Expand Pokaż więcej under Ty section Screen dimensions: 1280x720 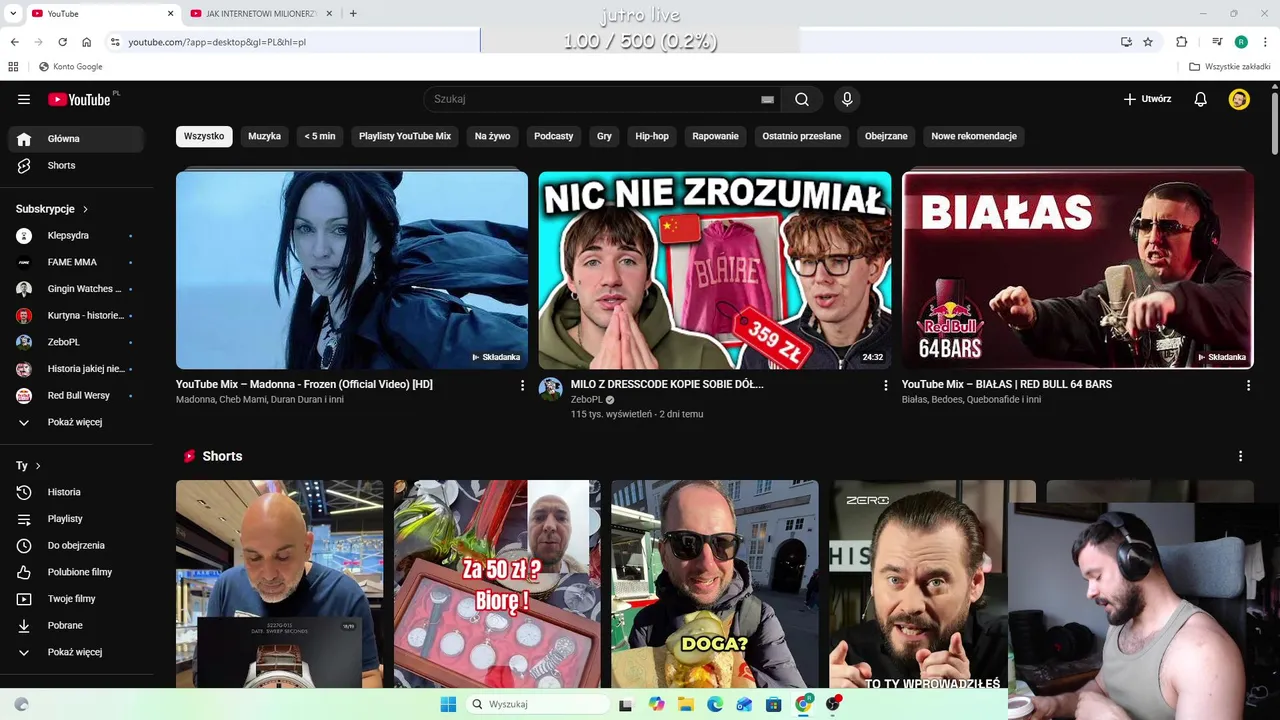[x=77, y=652]
